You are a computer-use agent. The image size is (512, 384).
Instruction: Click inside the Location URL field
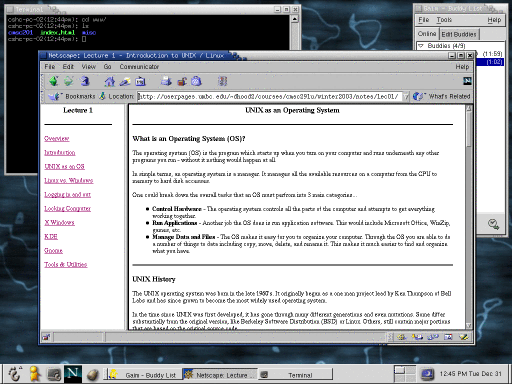[269, 97]
